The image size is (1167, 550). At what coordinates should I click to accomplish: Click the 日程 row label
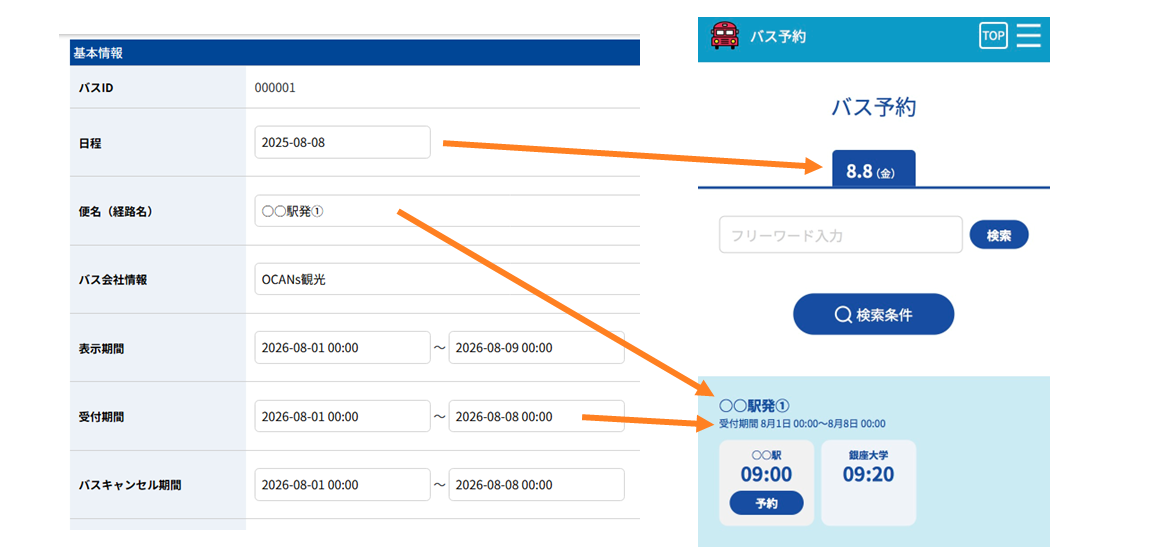90,143
